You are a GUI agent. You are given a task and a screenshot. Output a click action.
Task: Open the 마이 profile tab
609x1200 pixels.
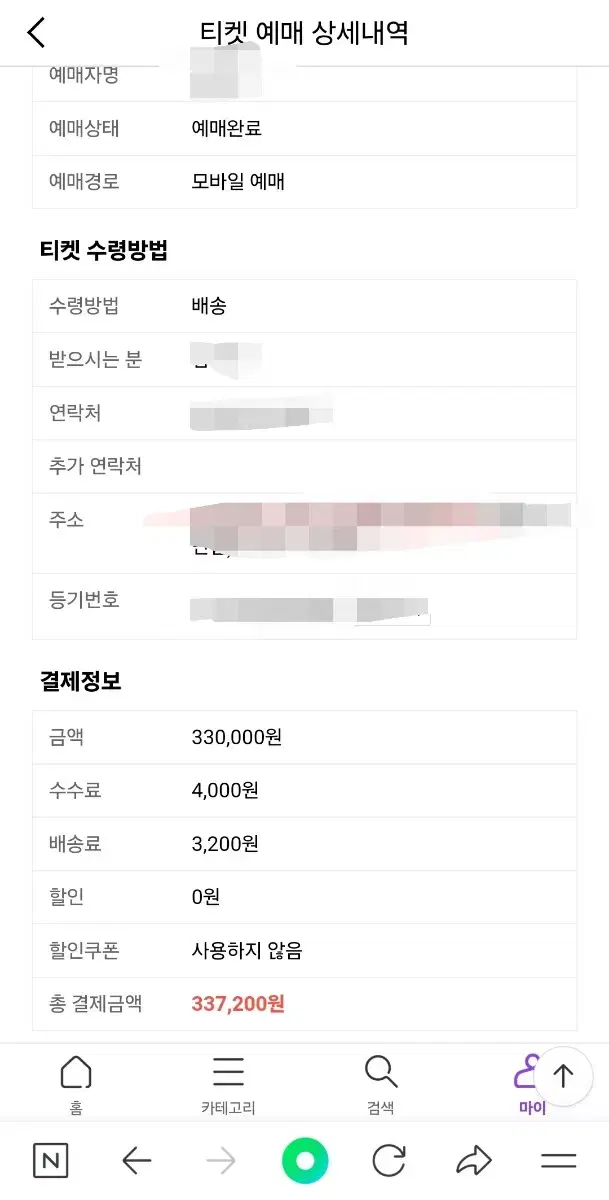[530, 1083]
